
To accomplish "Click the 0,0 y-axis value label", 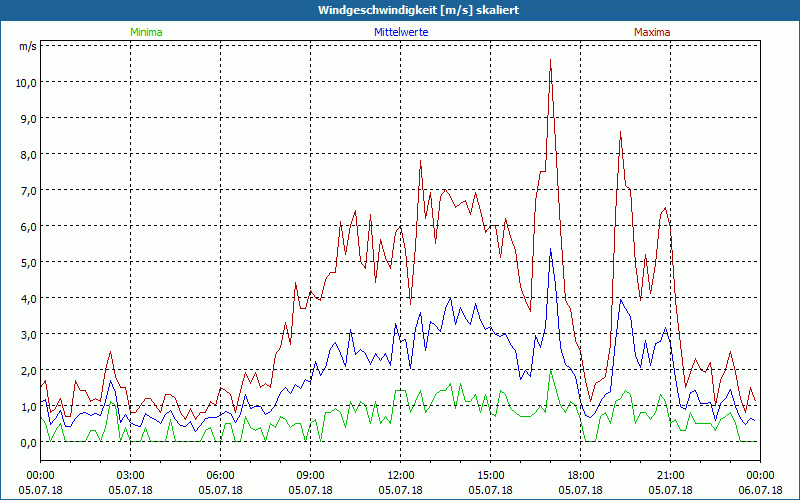I will coord(27,442).
